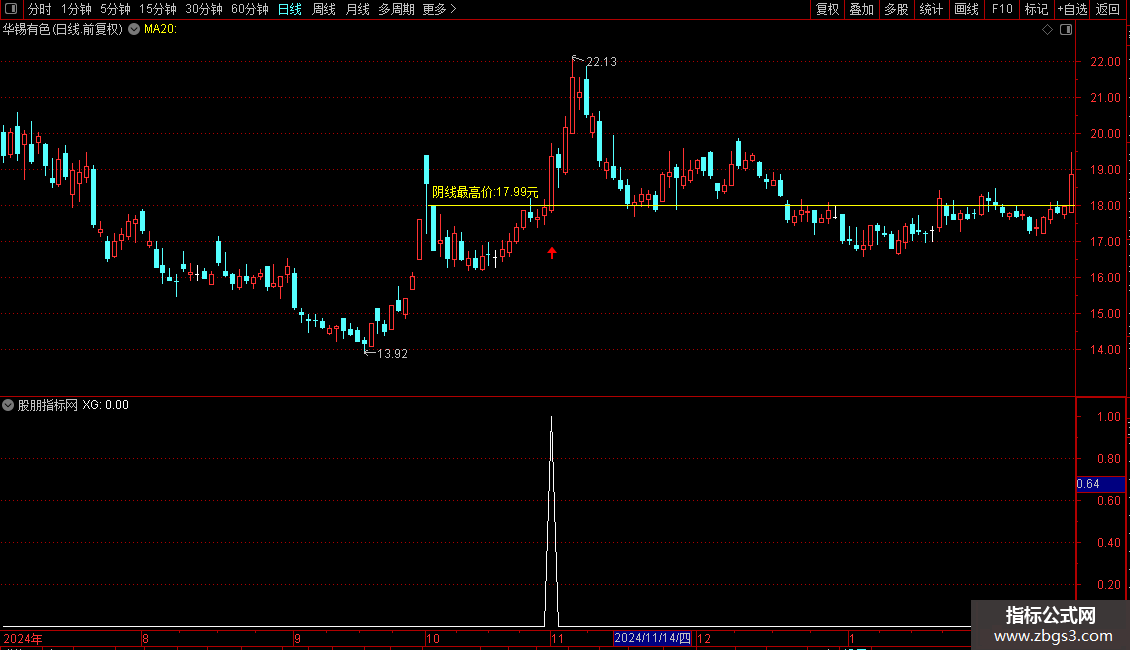Switch to 分时 intraday chart
This screenshot has height=650, width=1130.
pos(40,9)
